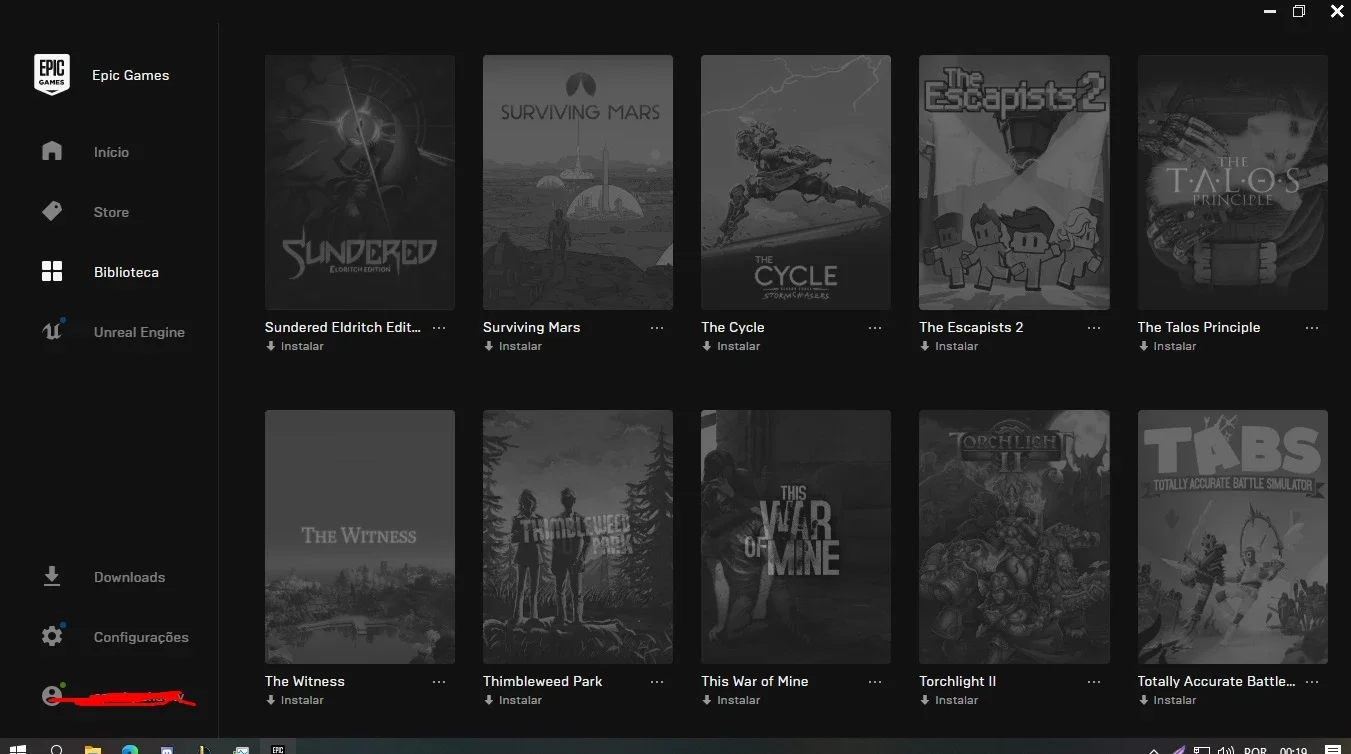Screen dimensions: 1351x754
Task: Click the Epic Games taskbar icon
Action: 278,748
